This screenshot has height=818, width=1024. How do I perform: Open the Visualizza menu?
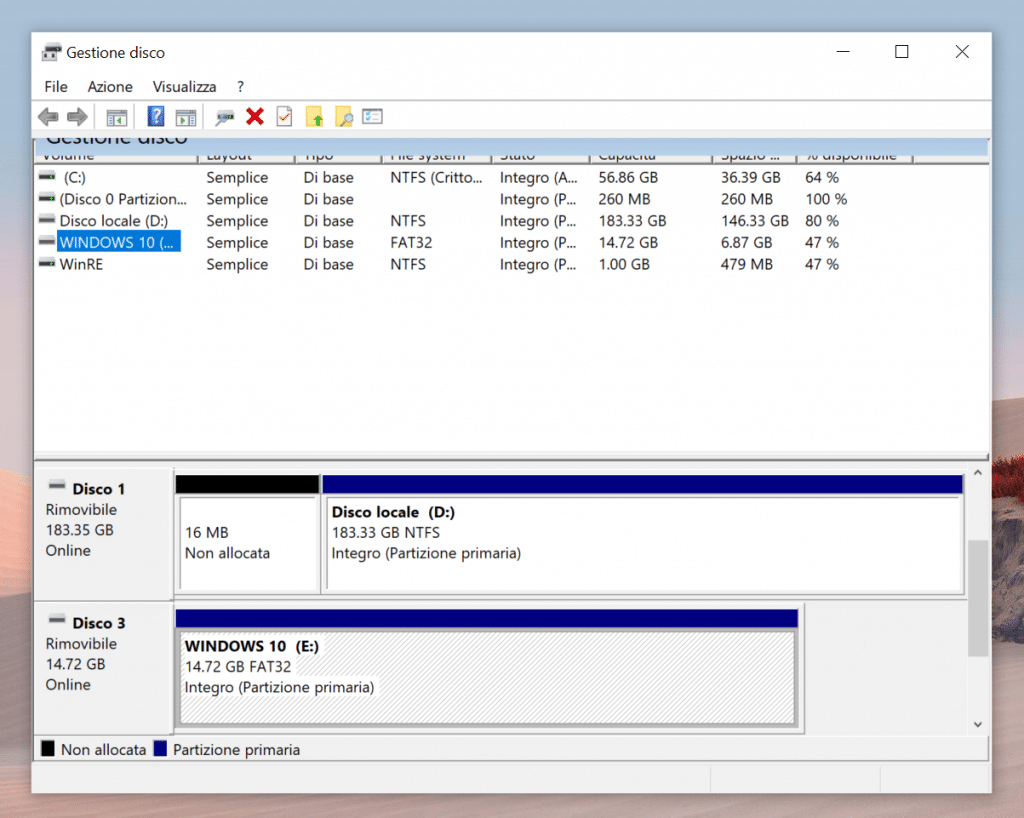(184, 87)
